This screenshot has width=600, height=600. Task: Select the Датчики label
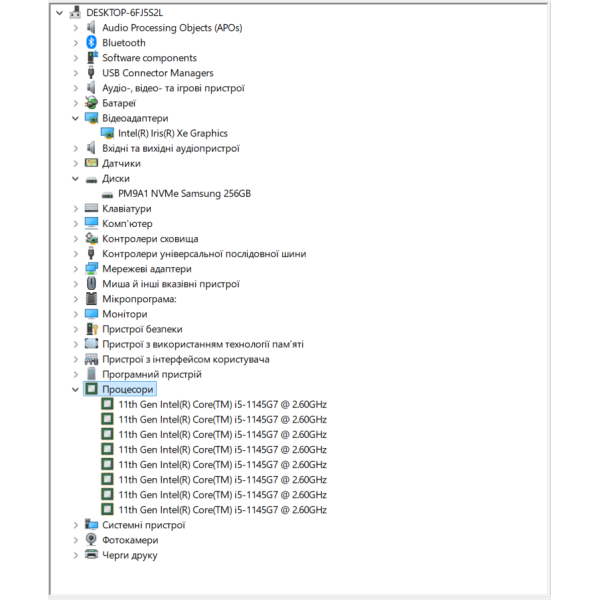[121, 164]
